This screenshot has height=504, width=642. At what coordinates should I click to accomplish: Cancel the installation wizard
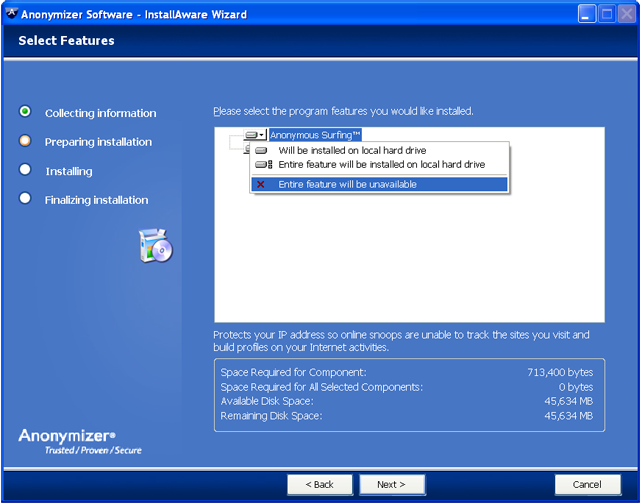click(x=587, y=485)
